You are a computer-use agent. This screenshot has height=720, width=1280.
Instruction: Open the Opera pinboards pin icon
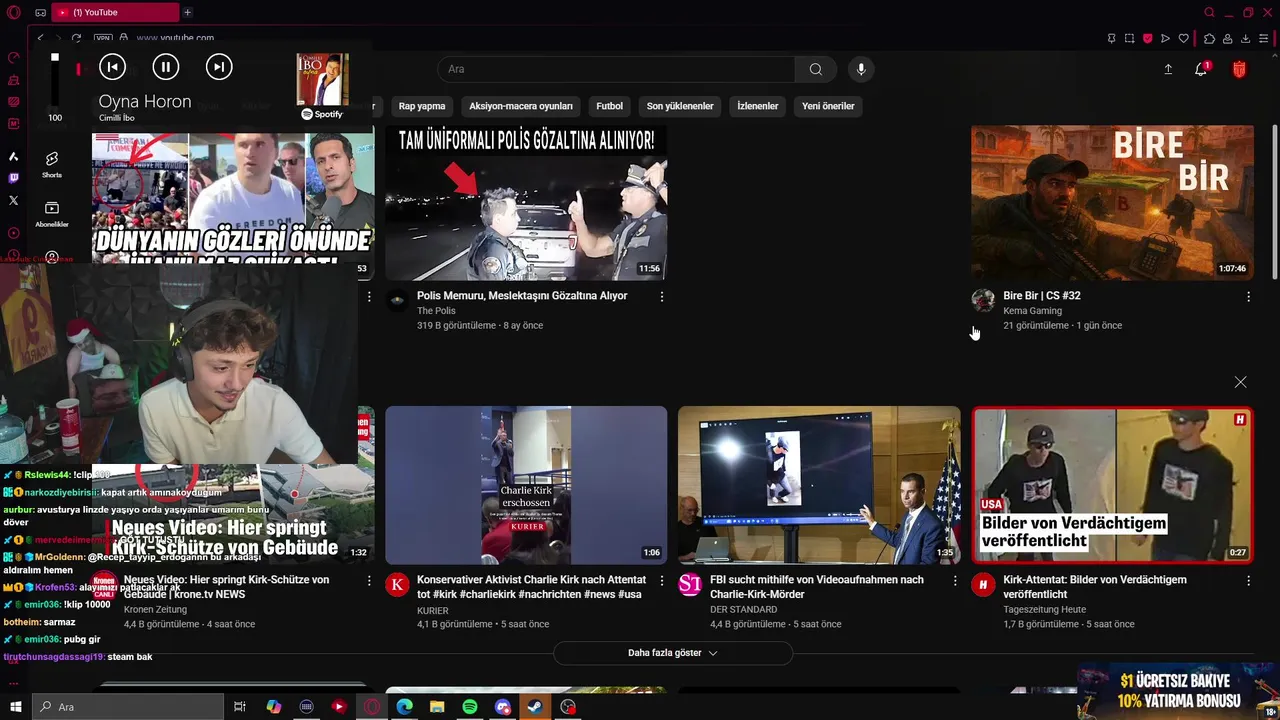click(1112, 38)
